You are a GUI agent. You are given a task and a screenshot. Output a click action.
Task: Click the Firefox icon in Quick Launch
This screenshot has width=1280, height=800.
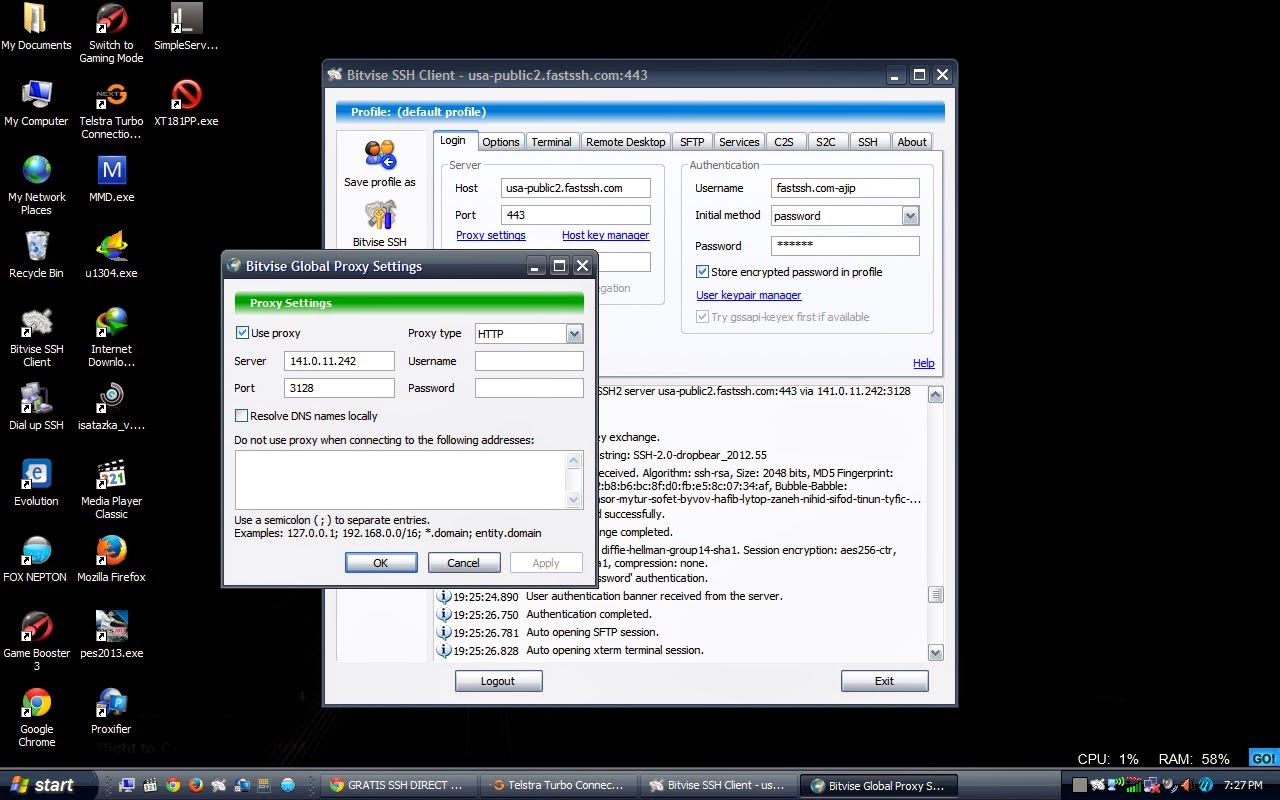[196, 785]
